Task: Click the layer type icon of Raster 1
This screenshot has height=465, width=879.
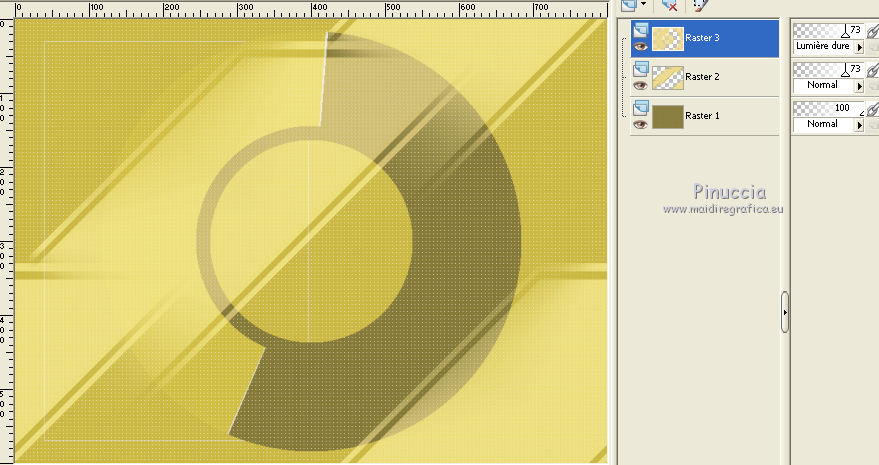Action: pyautogui.click(x=641, y=108)
